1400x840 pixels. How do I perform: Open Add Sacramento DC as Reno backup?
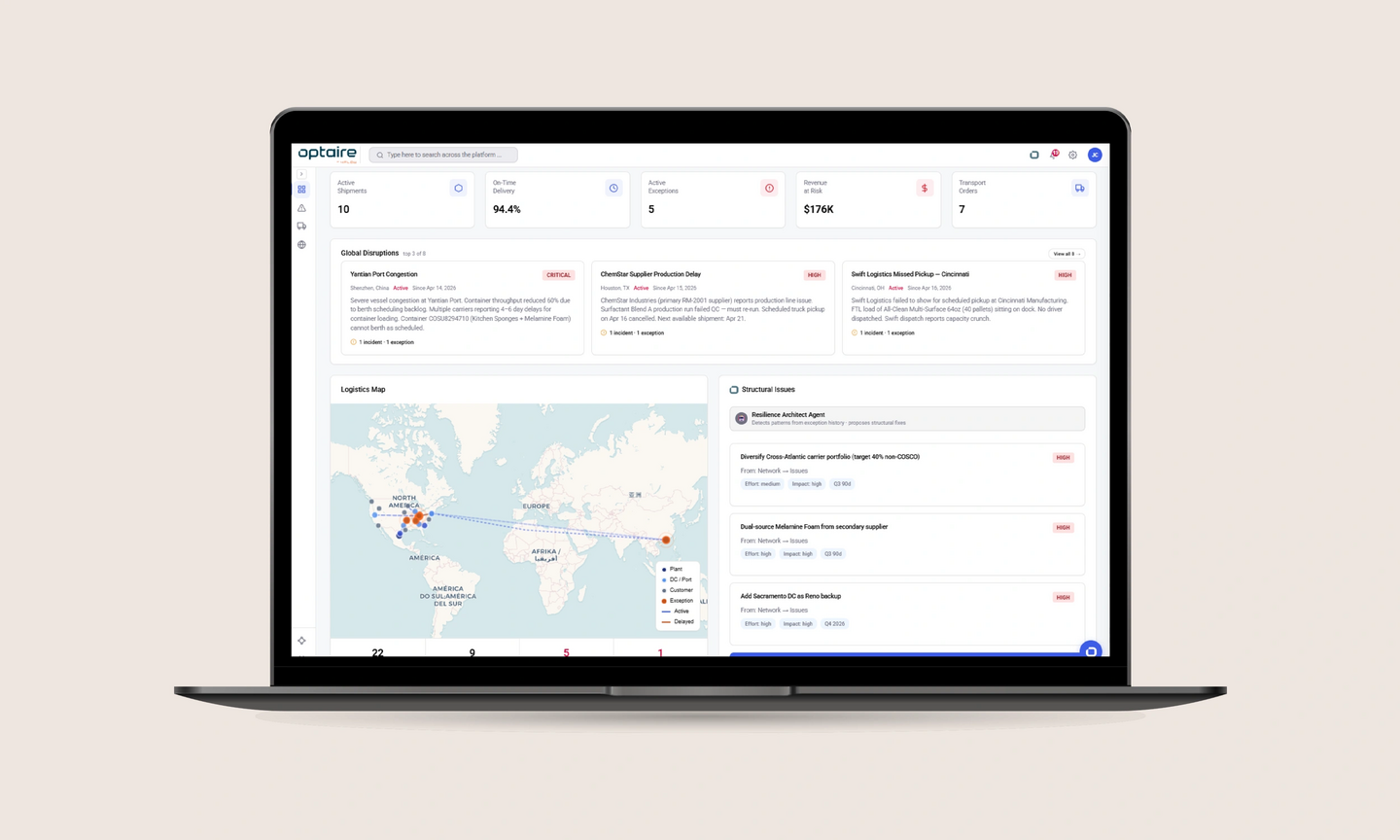790,596
